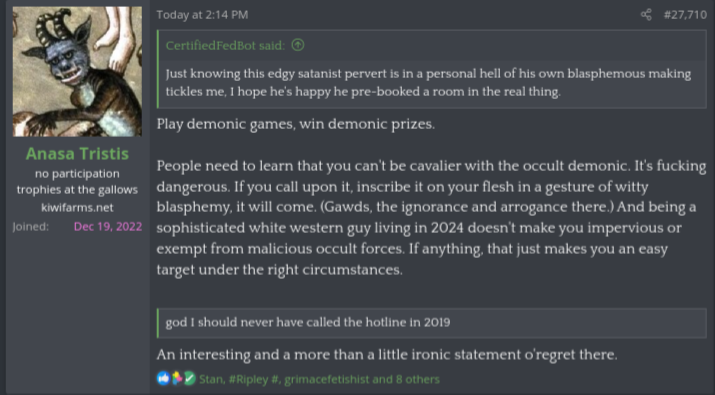The image size is (715, 395).
Task: Click '#Ripley #' in the reactions summary
Action: [254, 379]
